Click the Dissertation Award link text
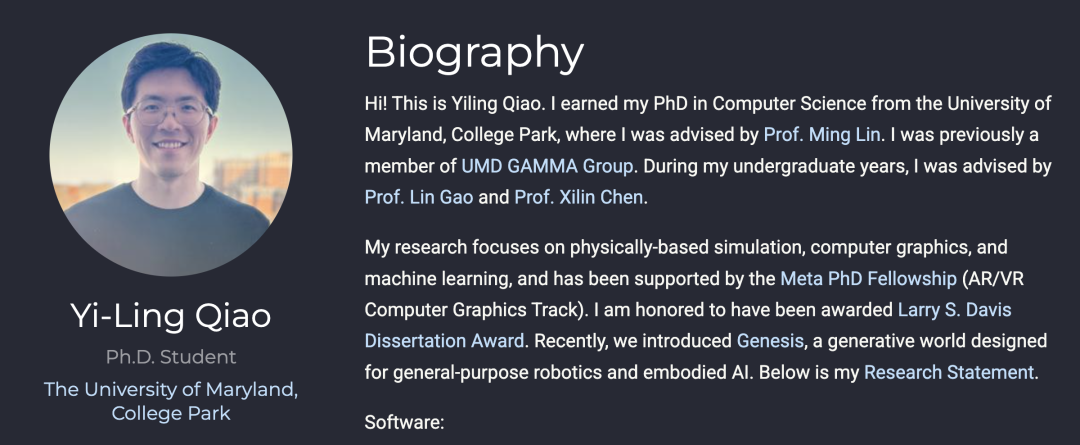Screen dimensions: 1080x445 point(445,341)
